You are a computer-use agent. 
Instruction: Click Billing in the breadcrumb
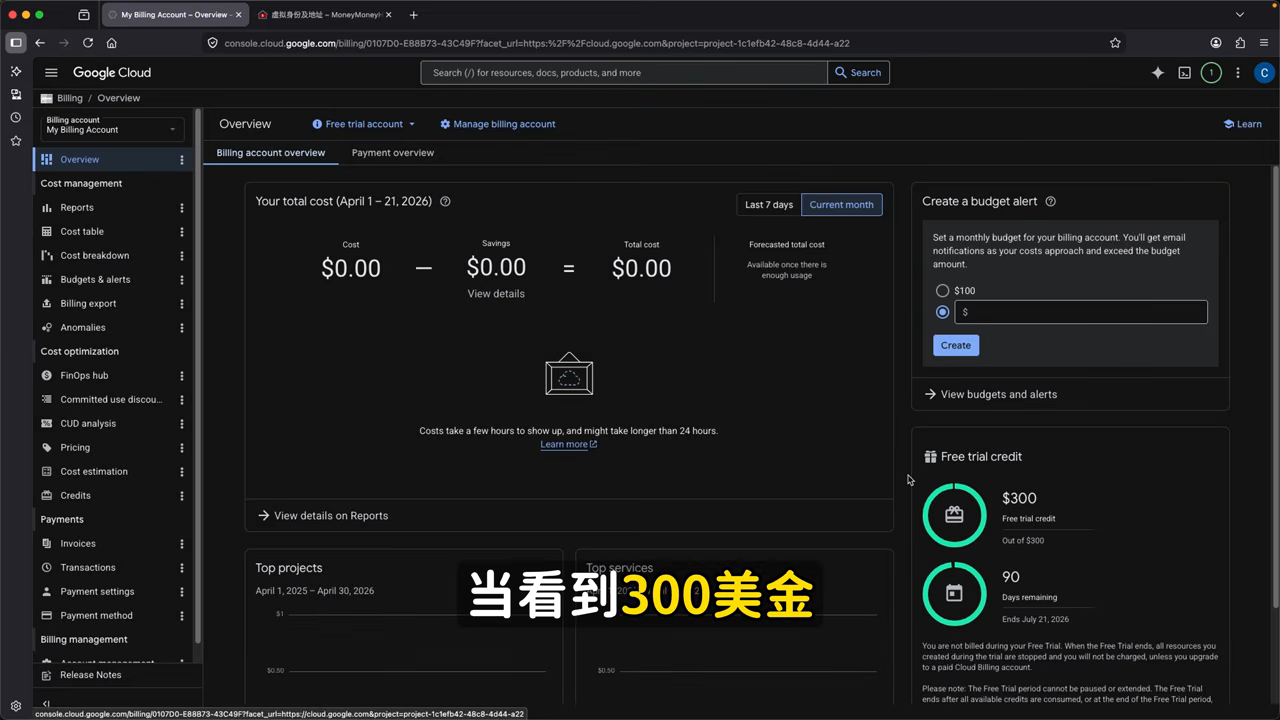pyautogui.click(x=70, y=98)
